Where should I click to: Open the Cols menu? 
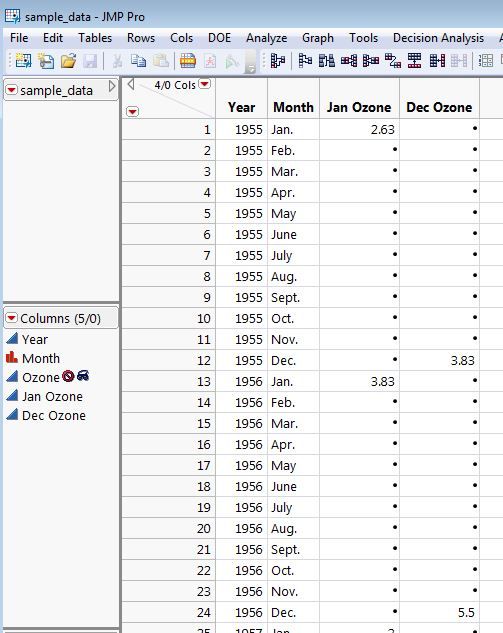(181, 38)
